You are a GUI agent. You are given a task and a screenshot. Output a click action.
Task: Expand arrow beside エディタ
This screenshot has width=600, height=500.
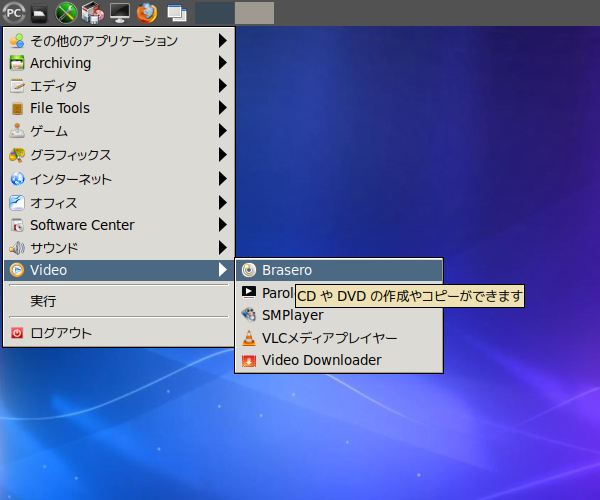223,86
